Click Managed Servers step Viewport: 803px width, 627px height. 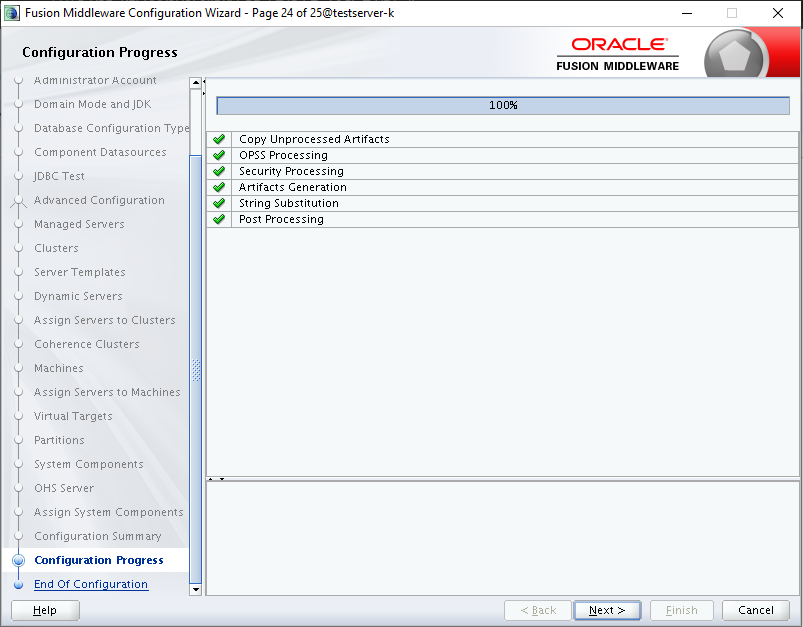pyautogui.click(x=79, y=224)
